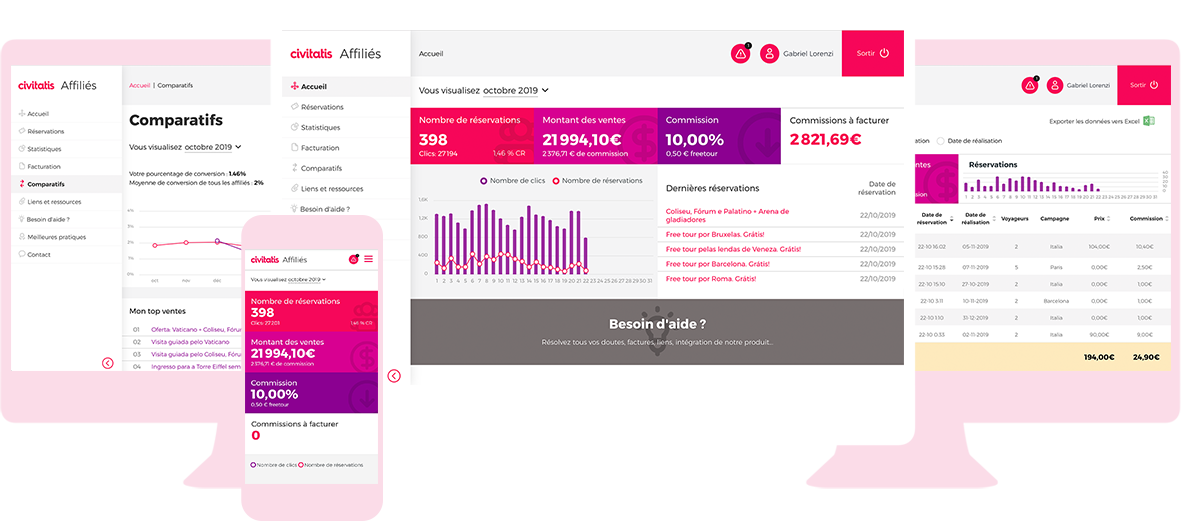Click the "Sortir" button in center dashboard
This screenshot has width=1181, height=521.
click(x=872, y=53)
